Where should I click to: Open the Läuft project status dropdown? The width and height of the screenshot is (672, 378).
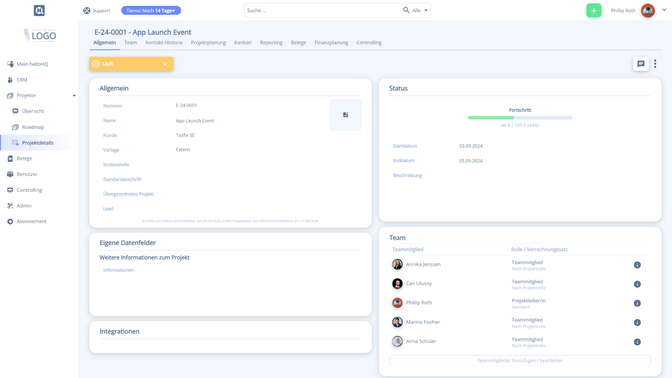pyautogui.click(x=131, y=64)
